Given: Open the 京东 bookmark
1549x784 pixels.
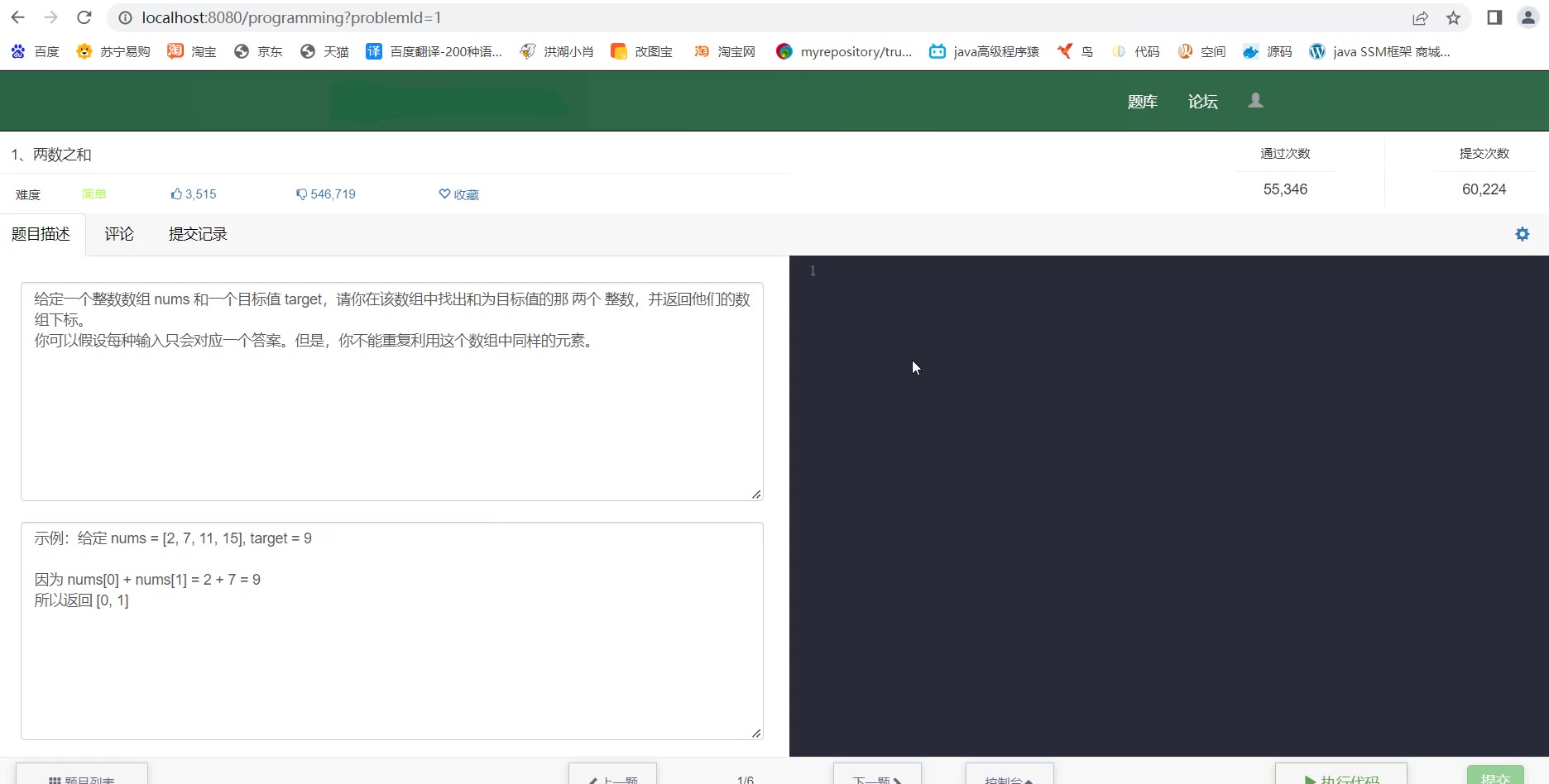Looking at the screenshot, I should (257, 51).
